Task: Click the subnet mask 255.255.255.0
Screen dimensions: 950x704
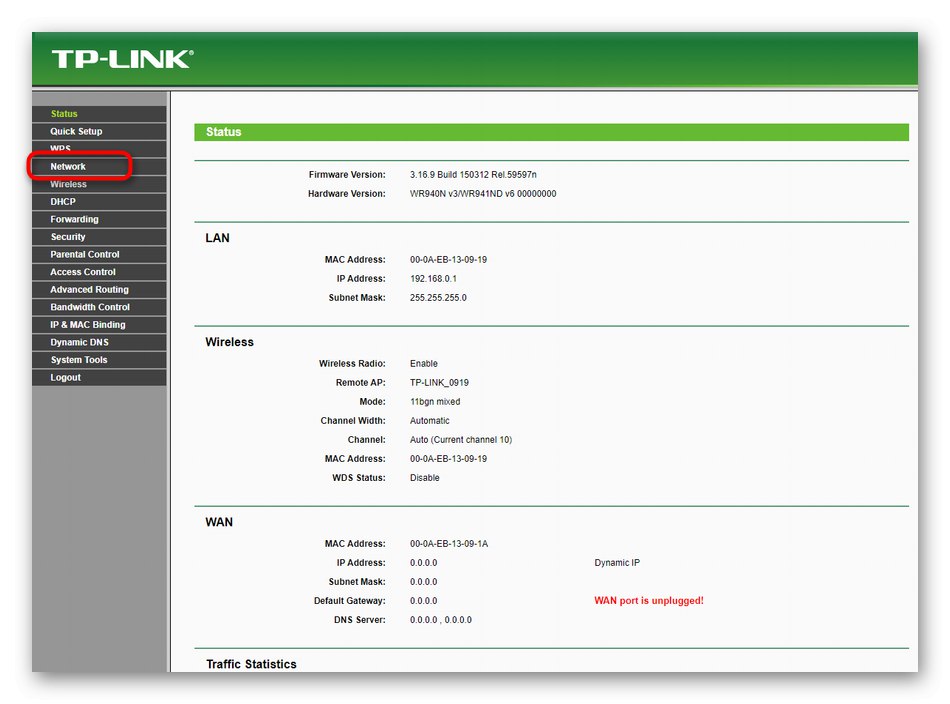Action: point(438,298)
